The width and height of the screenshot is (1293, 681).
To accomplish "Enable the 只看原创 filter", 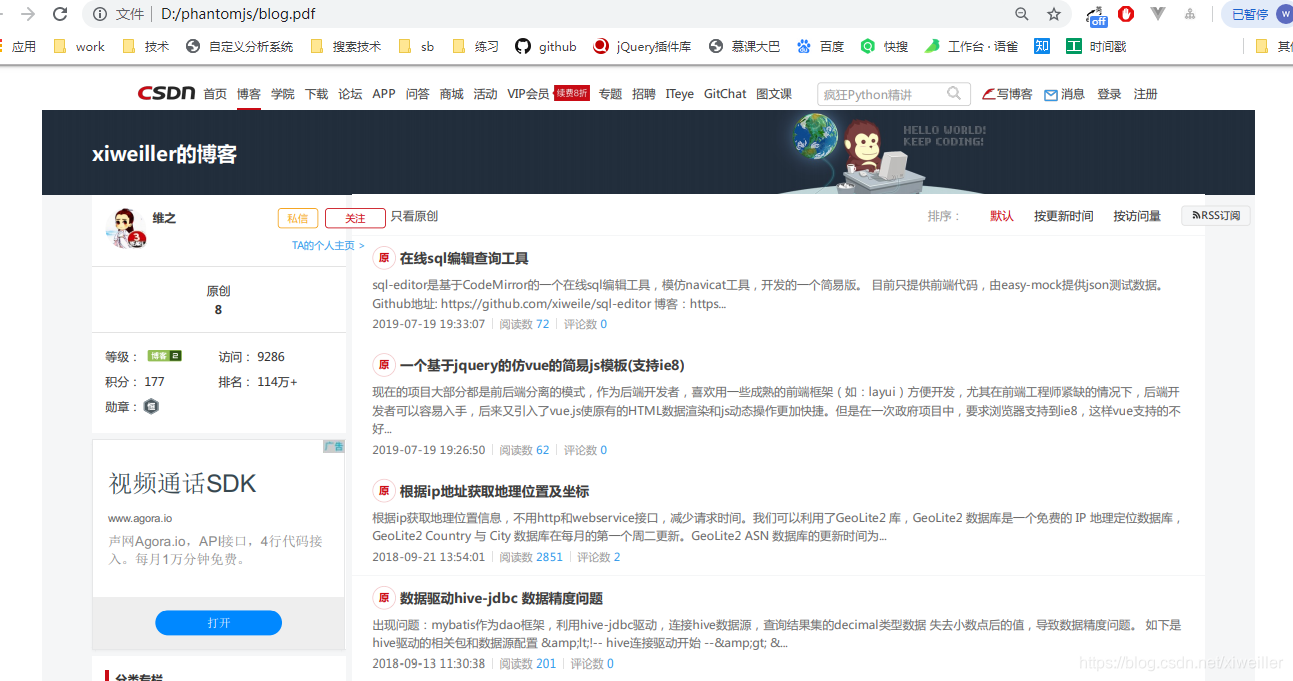I will [x=413, y=215].
